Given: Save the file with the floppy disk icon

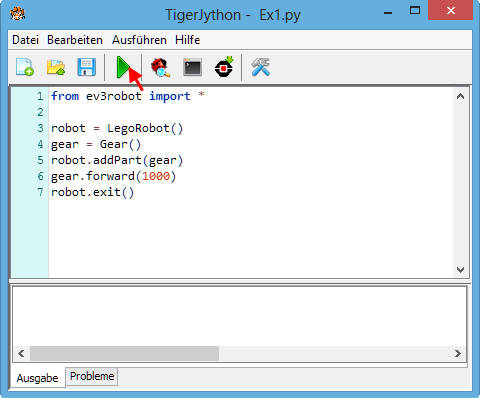Looking at the screenshot, I should pyautogui.click(x=87, y=67).
